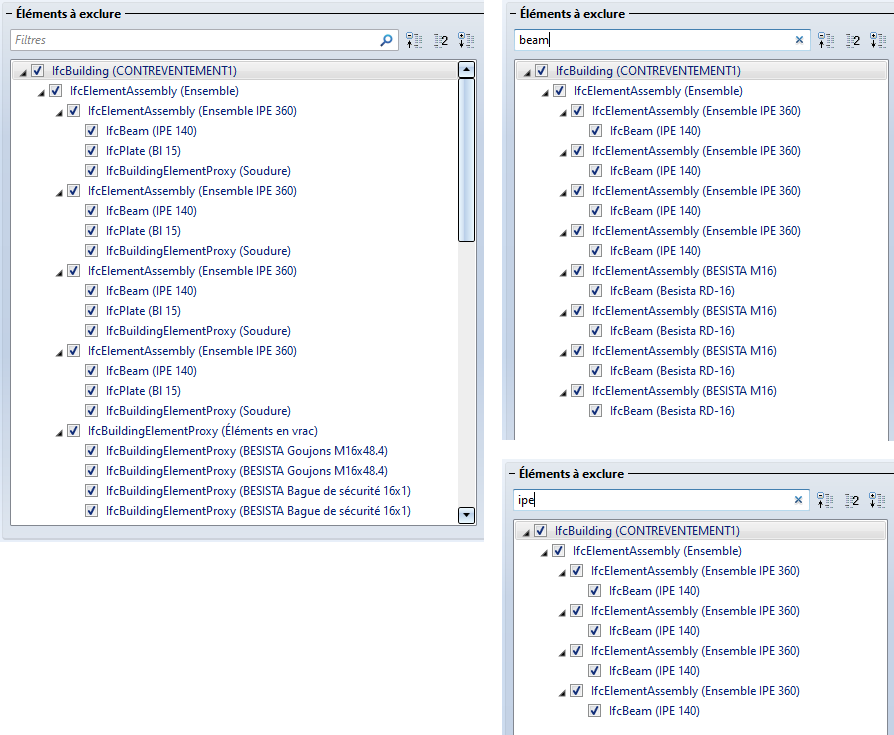Select 'IfcBuilding (CONTREVENTEMENT1)' row text in unfiltered panel

[x=144, y=71]
